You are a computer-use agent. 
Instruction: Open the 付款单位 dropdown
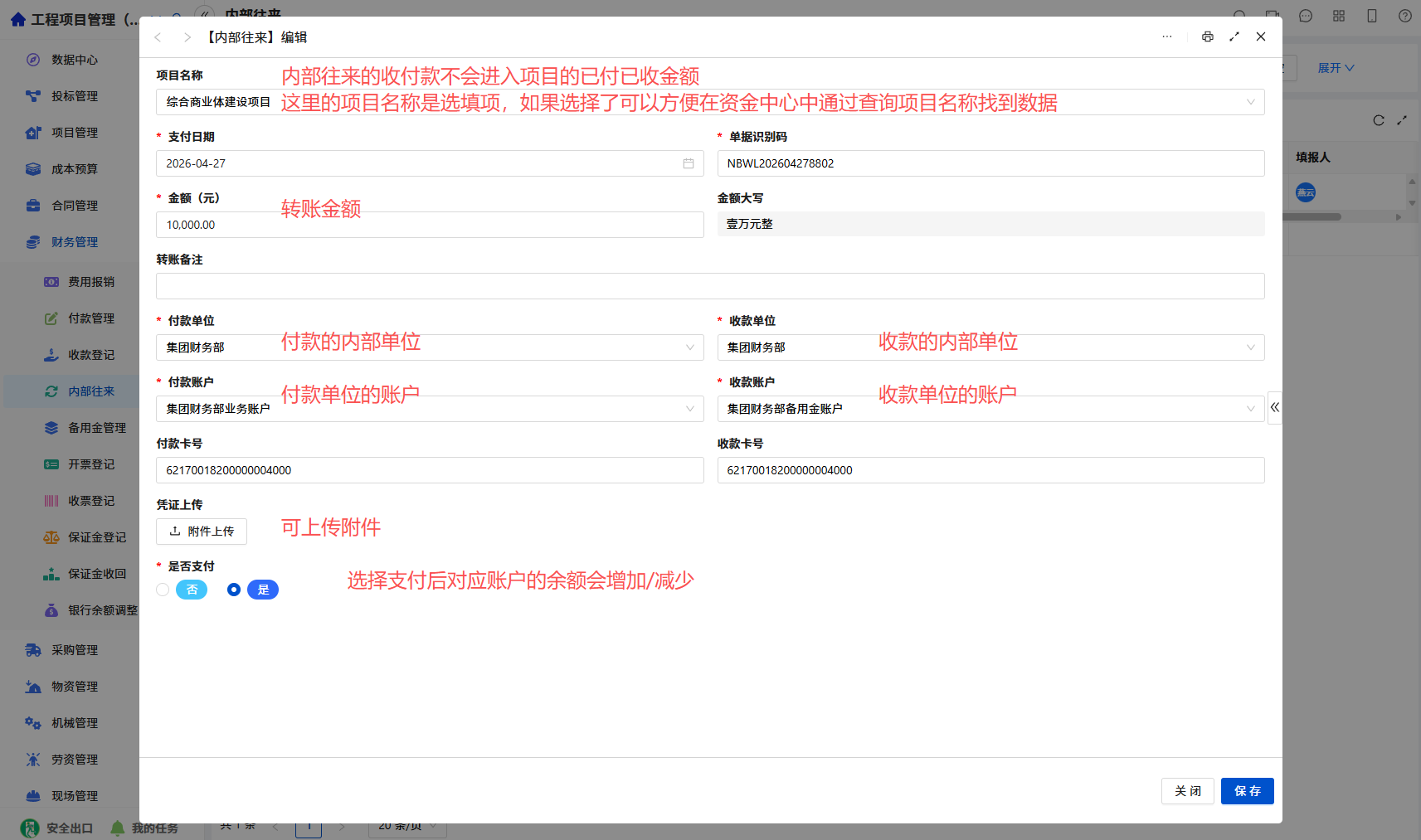click(x=430, y=347)
